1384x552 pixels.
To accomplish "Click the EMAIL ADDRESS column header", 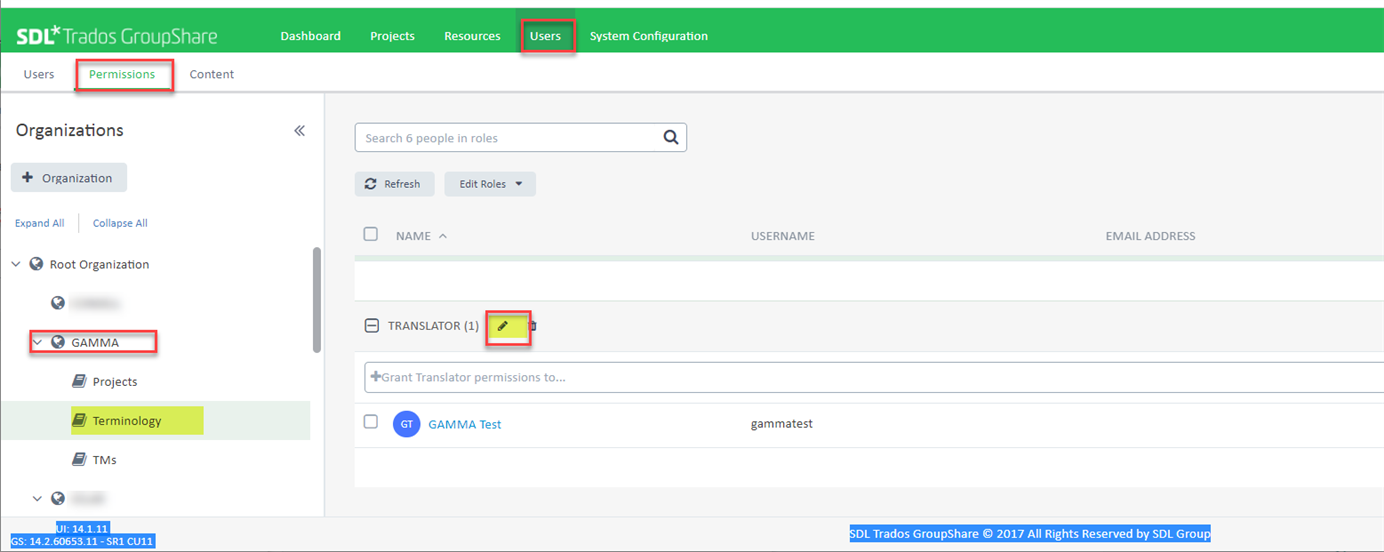I will coord(1150,236).
